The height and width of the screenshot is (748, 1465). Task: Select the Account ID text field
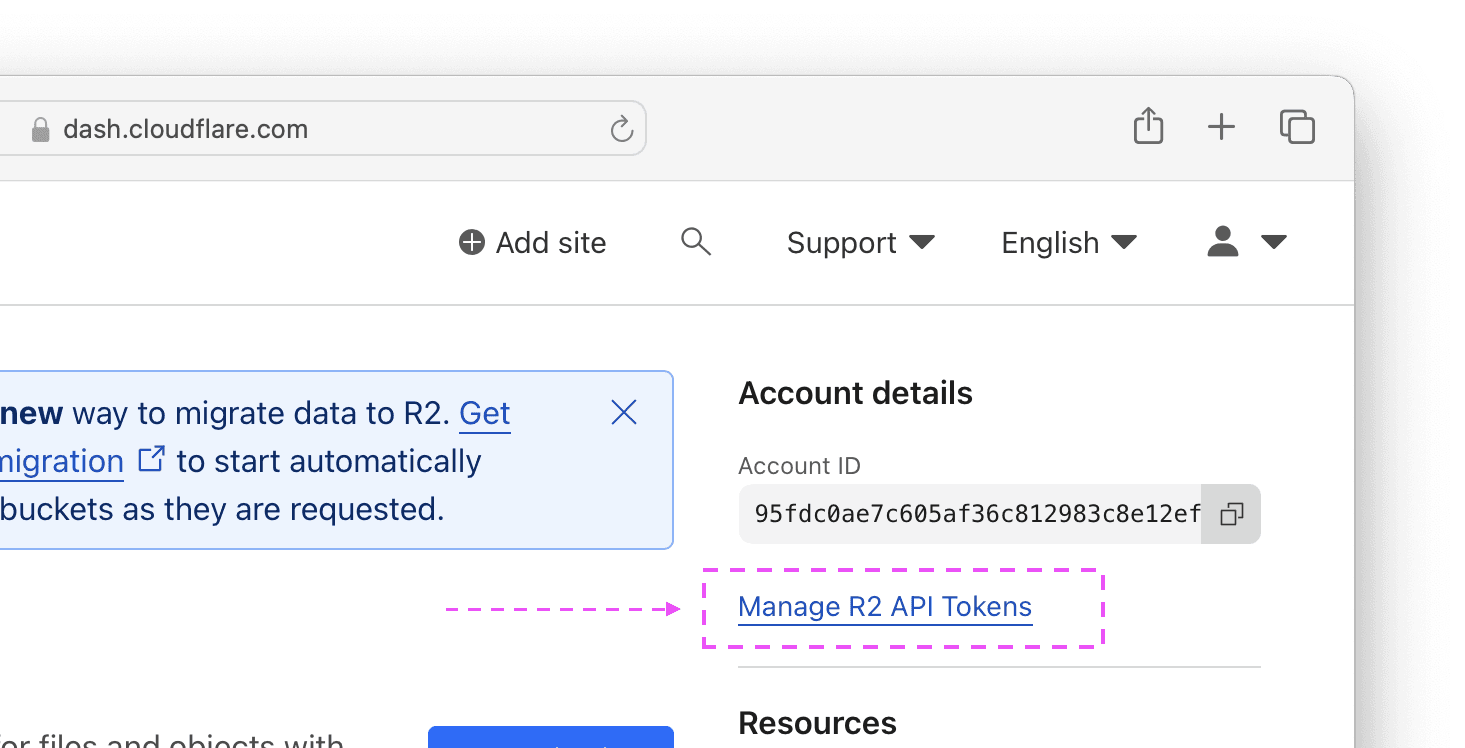pyautogui.click(x=970, y=514)
